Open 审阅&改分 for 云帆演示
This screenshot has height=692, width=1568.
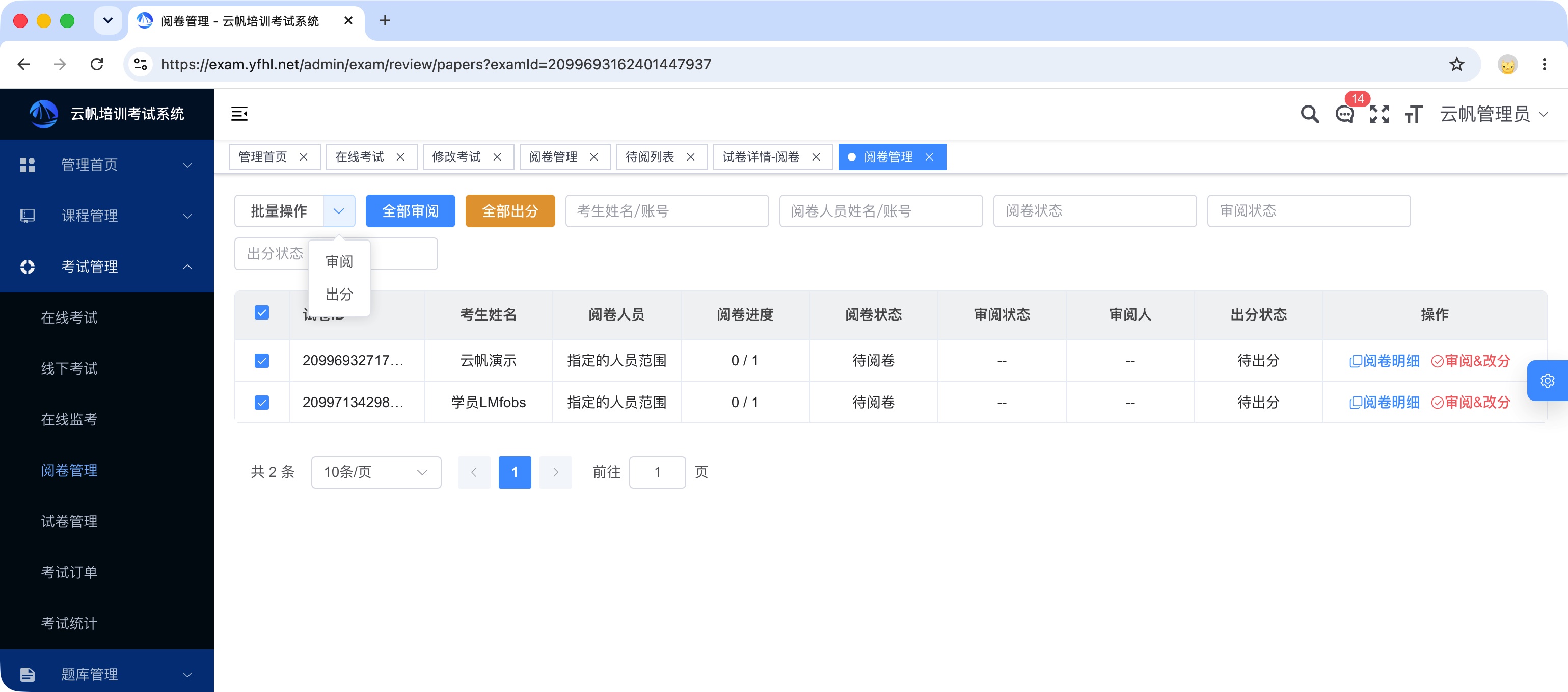1471,361
